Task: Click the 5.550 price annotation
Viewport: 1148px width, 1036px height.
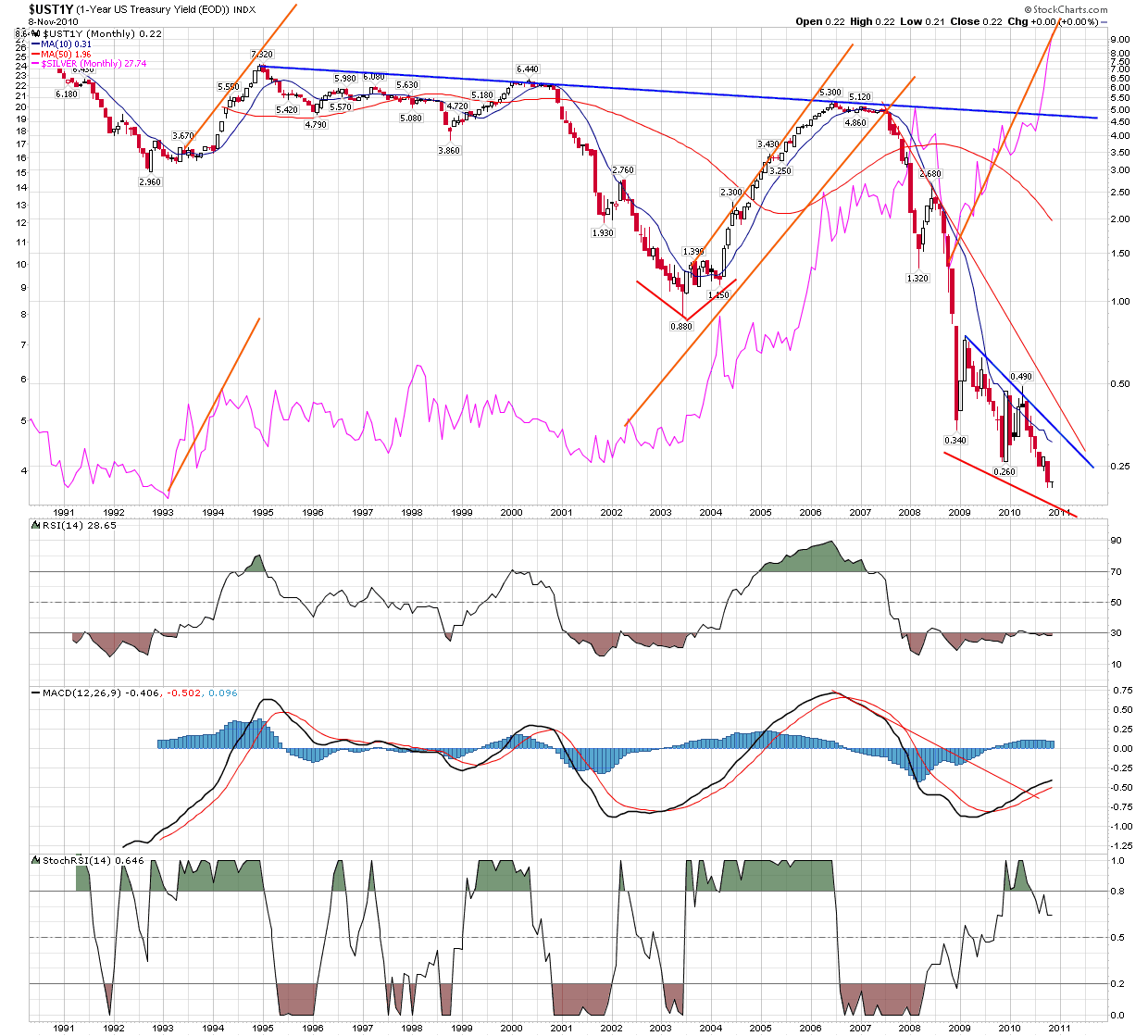Action: pyautogui.click(x=229, y=87)
